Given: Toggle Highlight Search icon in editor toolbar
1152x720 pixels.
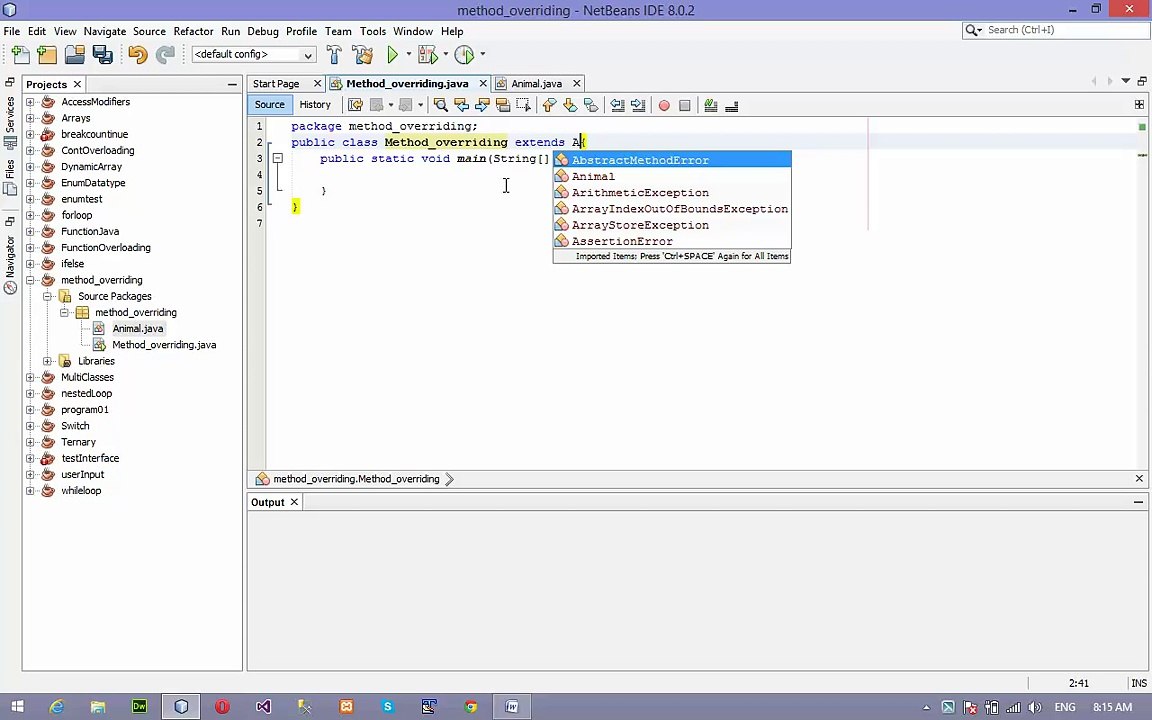Looking at the screenshot, I should tap(503, 105).
